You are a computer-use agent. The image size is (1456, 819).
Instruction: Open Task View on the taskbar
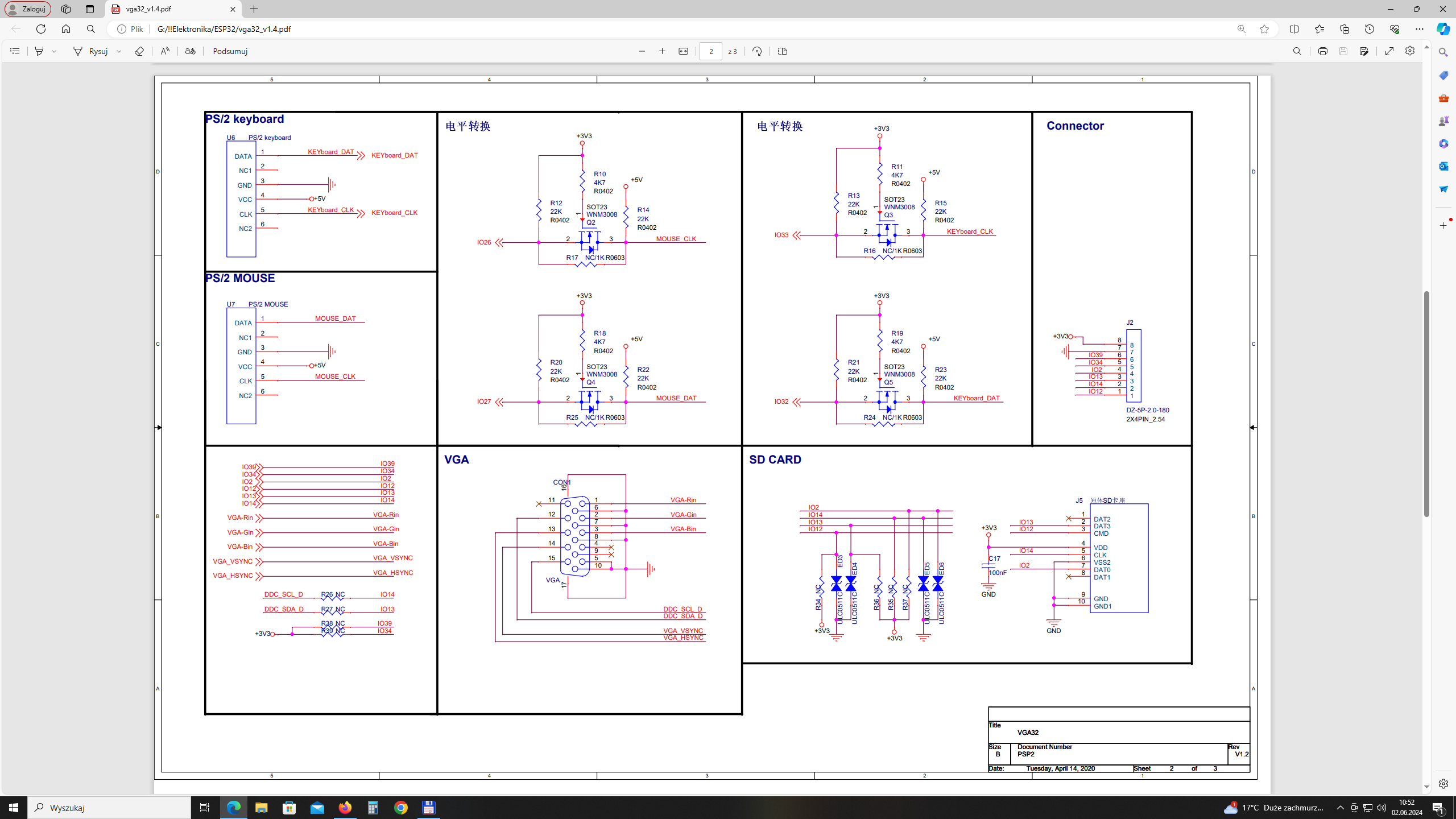click(205, 808)
